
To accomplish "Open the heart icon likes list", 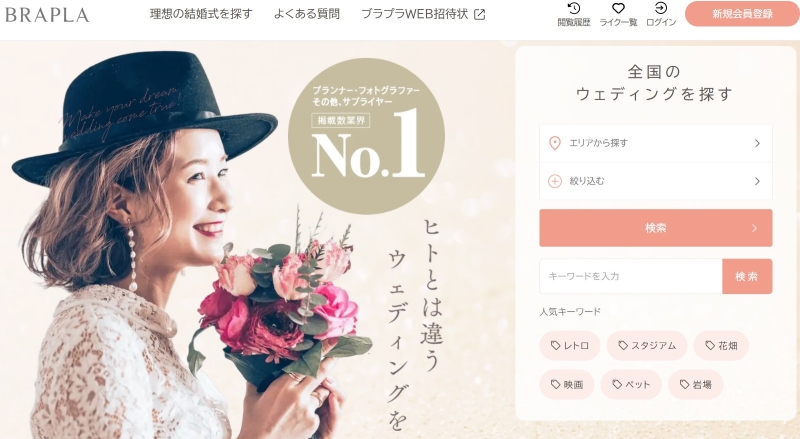I will (x=618, y=9).
